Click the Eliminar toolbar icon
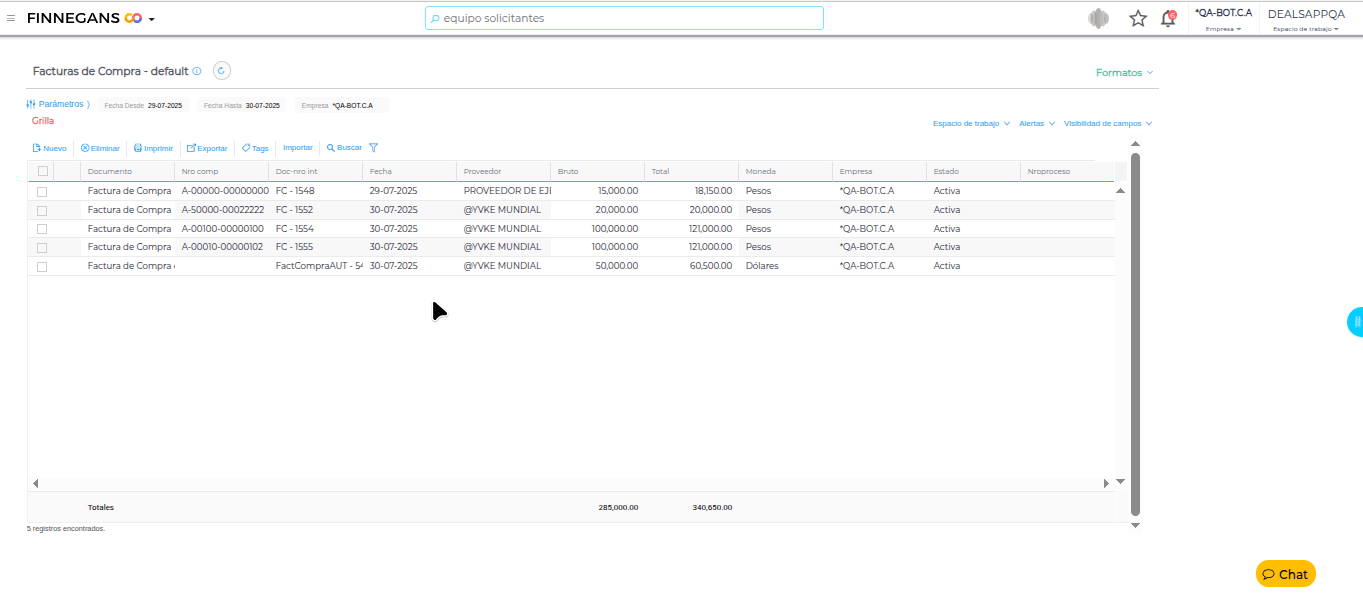Viewport: 1363px width, 608px height. click(x=85, y=148)
